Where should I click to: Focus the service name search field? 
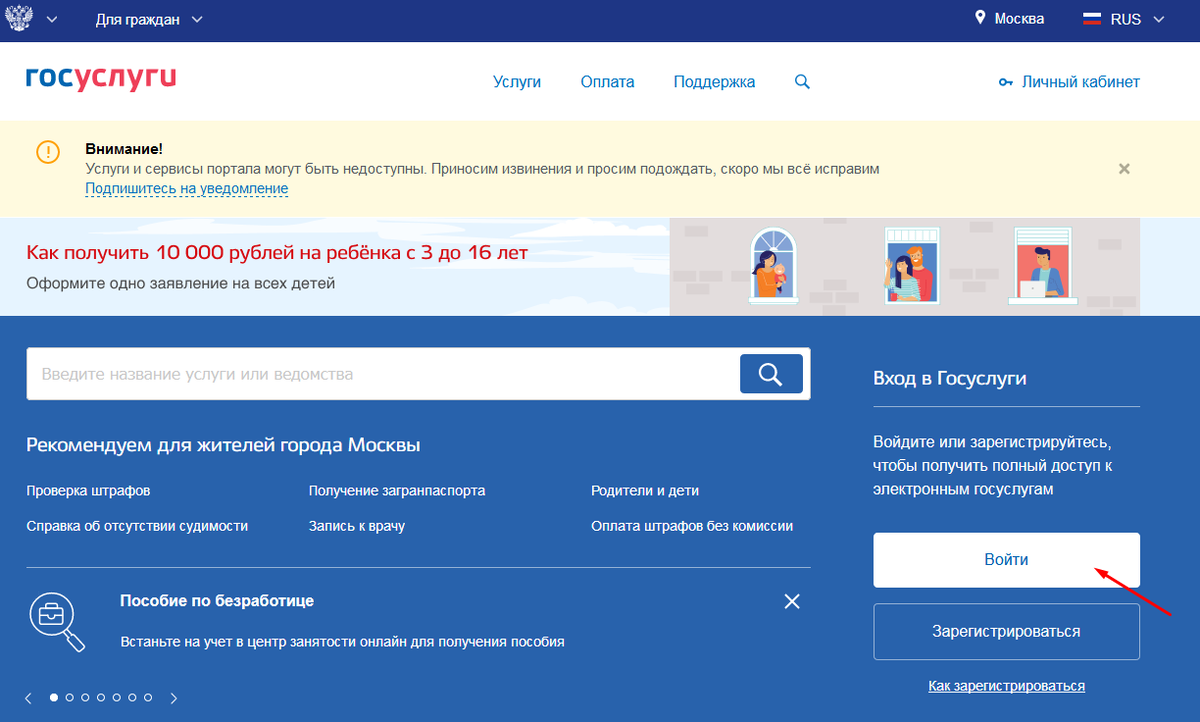(x=383, y=375)
